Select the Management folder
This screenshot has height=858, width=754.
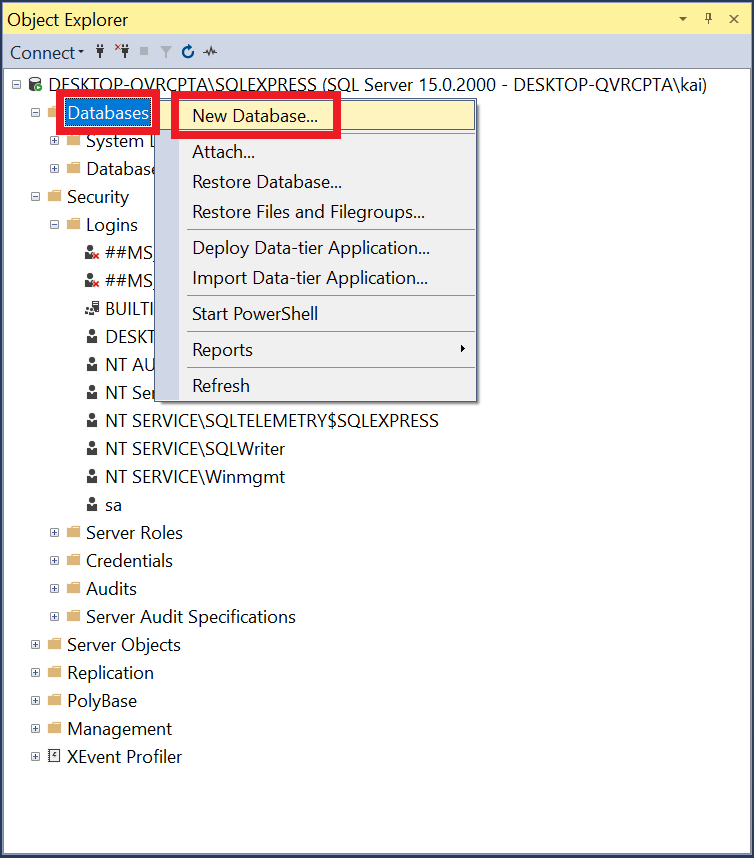click(119, 729)
